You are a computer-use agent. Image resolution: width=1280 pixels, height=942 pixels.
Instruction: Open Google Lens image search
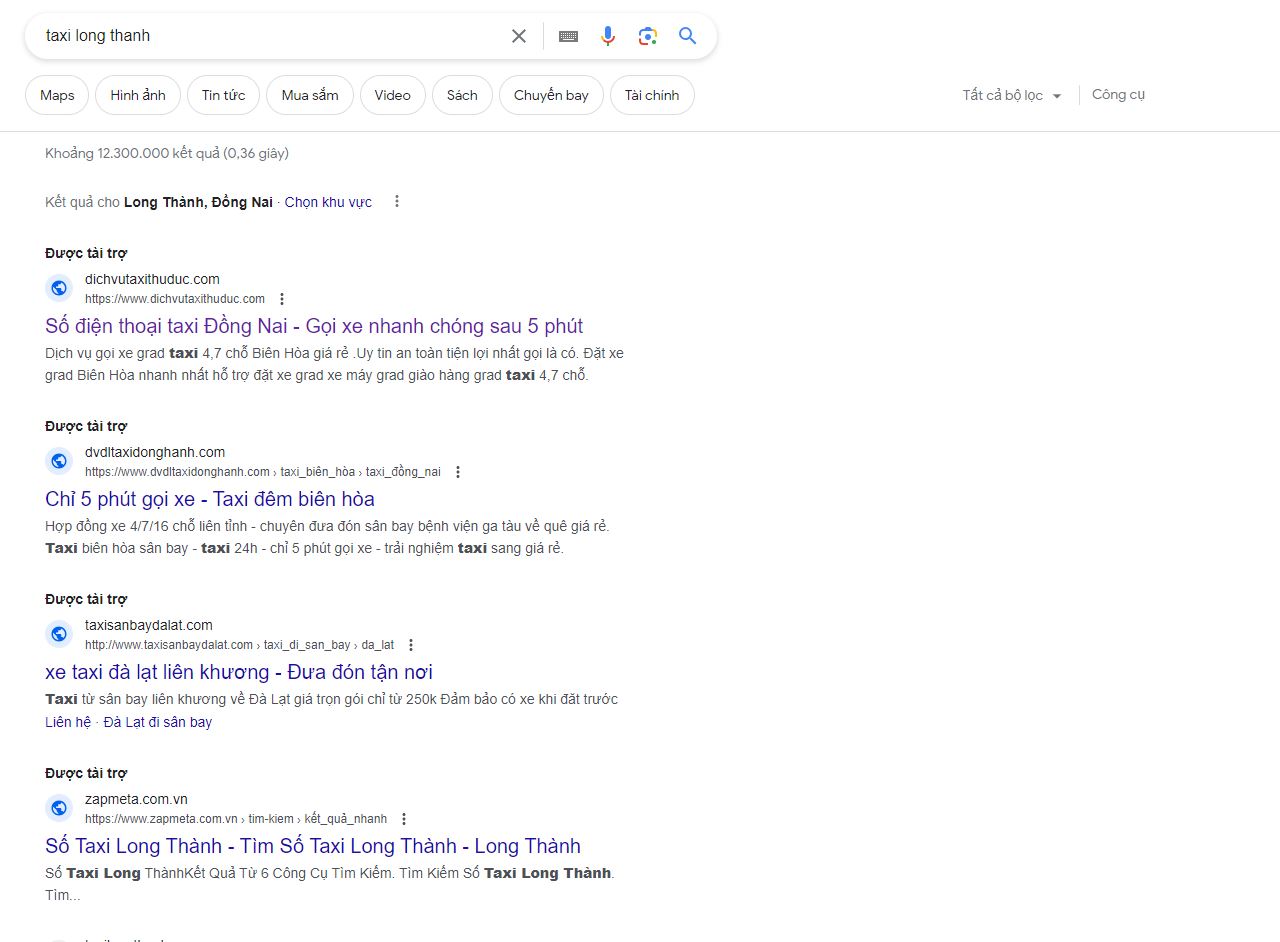tap(648, 36)
